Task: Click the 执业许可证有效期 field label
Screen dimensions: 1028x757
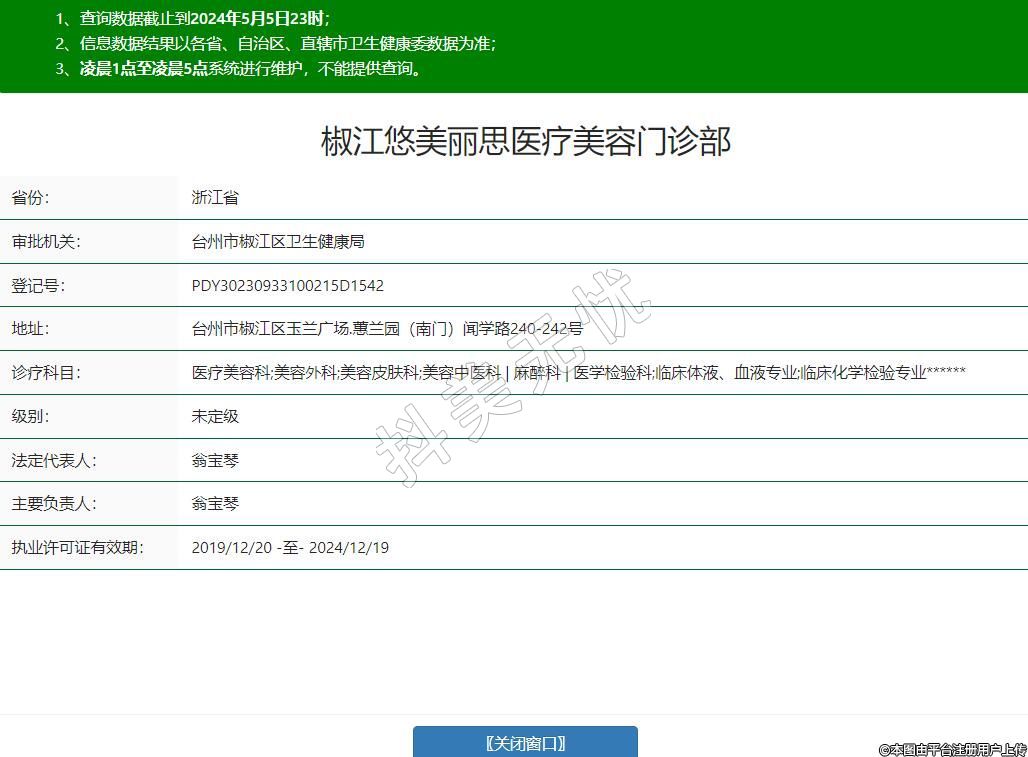Action: tap(77, 548)
